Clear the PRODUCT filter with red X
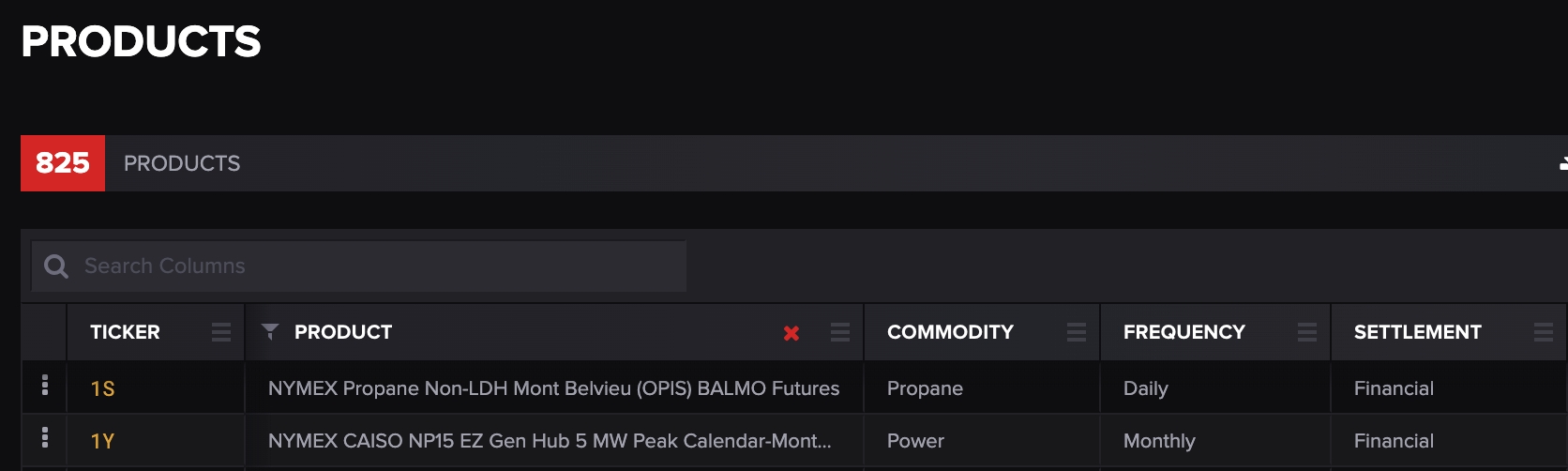Screen dimensions: 1568x471 coord(792,333)
